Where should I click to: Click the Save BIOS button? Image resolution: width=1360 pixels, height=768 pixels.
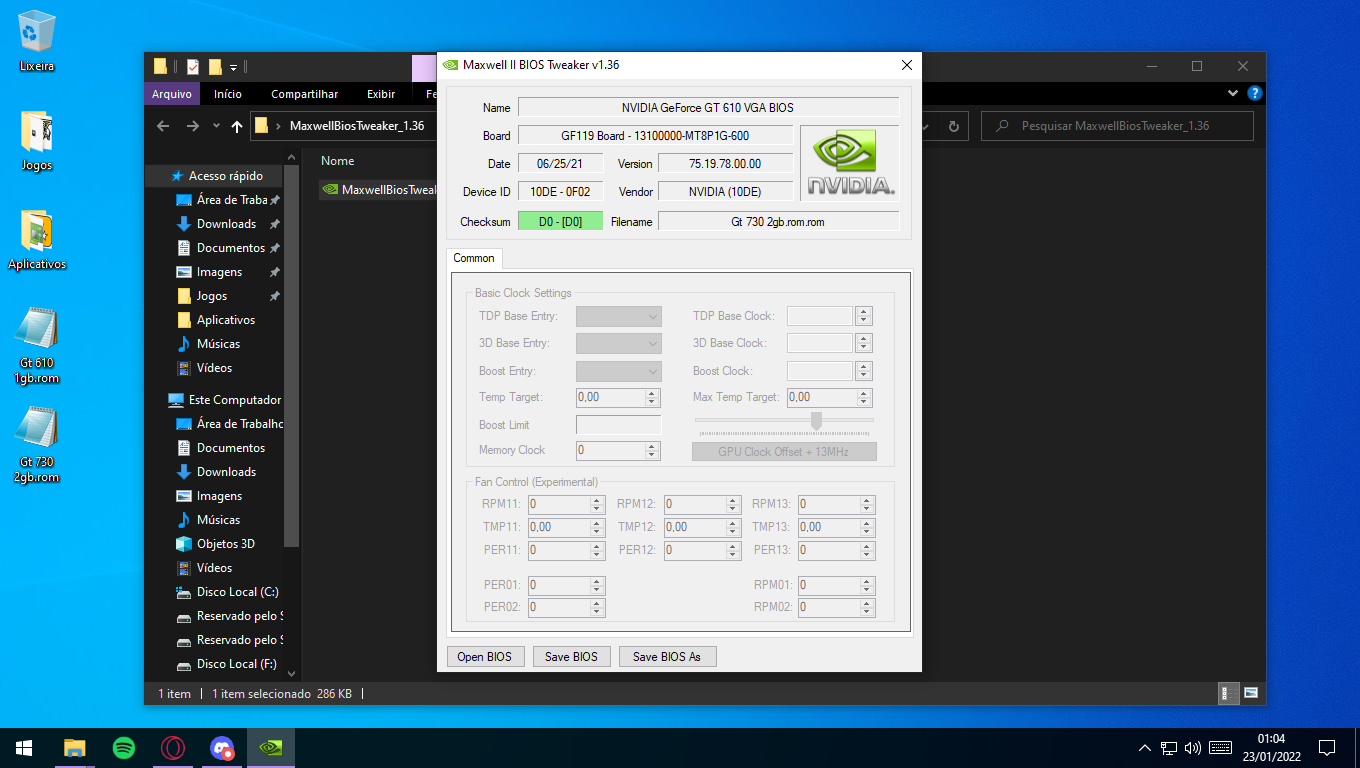571,657
